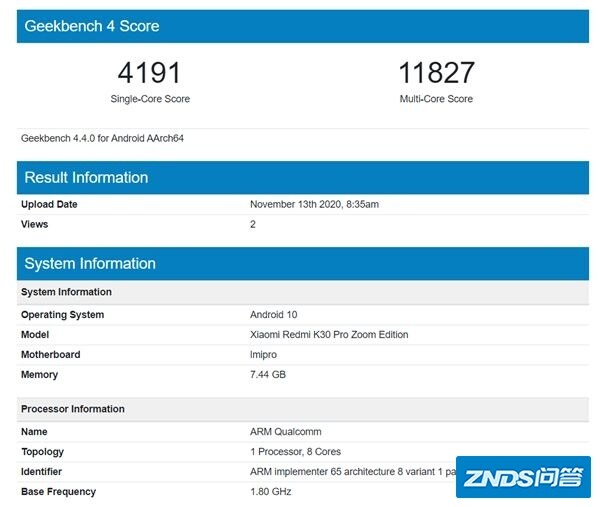Click the grey System Information subheading row
The image size is (600, 507).
(x=303, y=292)
